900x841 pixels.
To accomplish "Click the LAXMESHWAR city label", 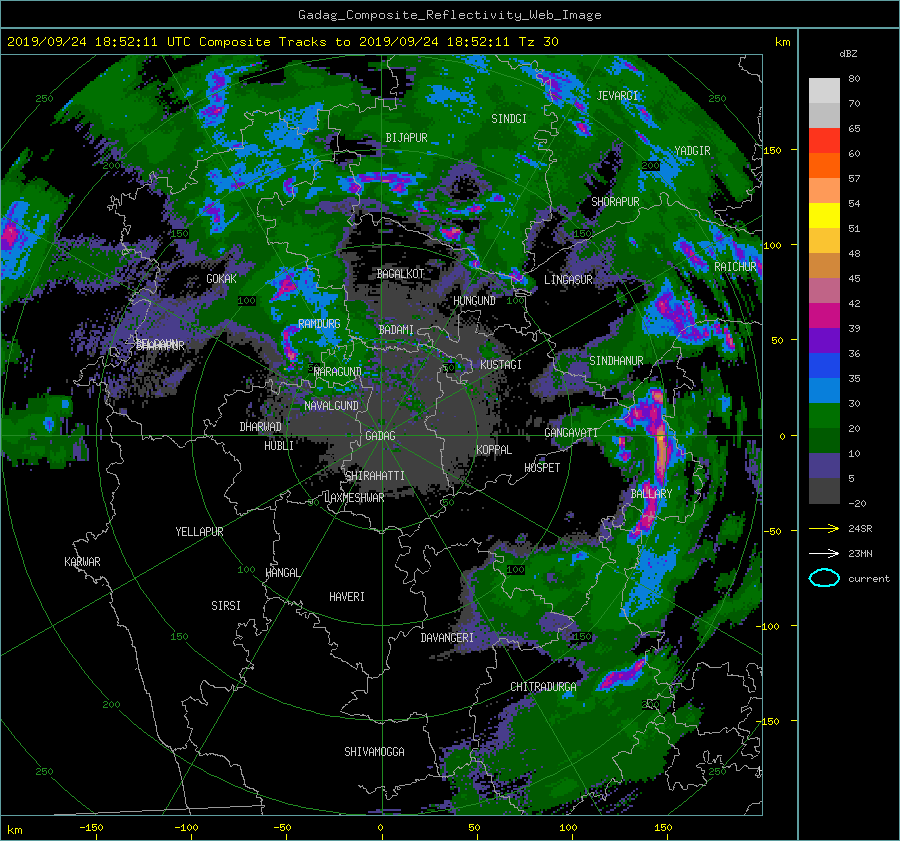I will coord(354,498).
